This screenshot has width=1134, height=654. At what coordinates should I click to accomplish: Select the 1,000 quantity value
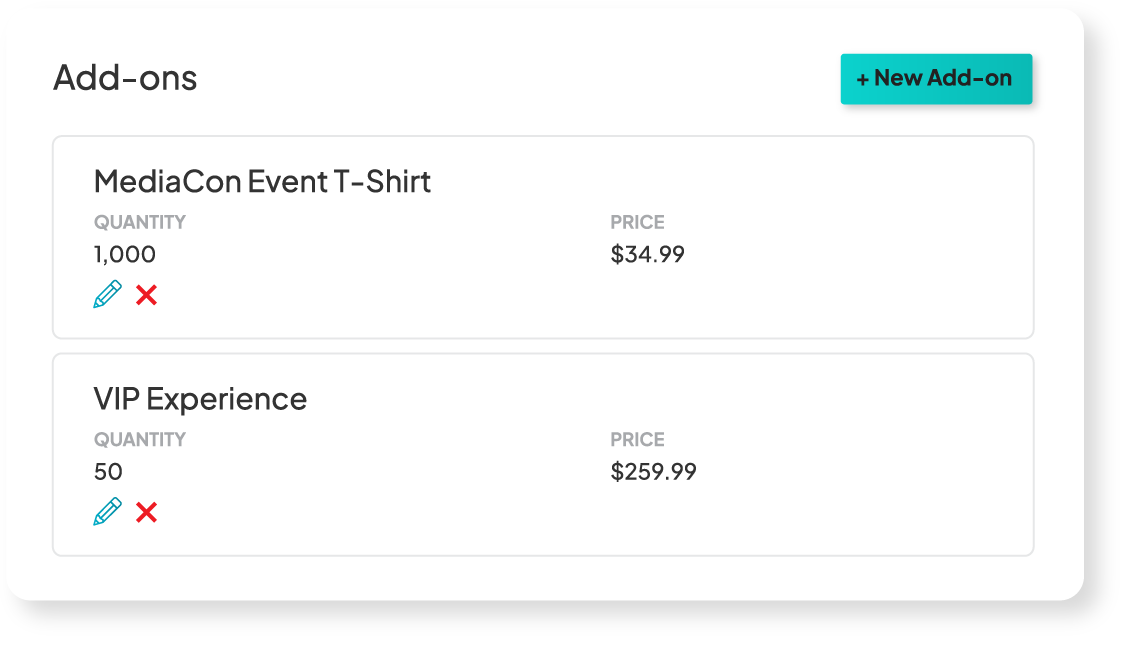pos(124,254)
